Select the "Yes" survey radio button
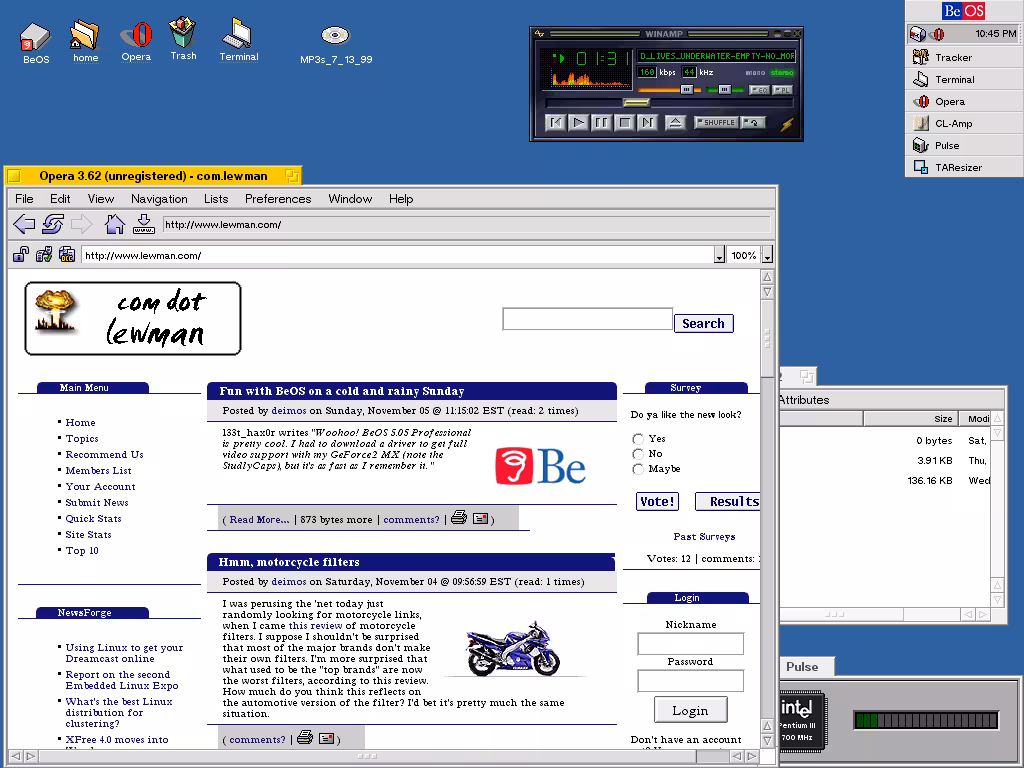Image resolution: width=1024 pixels, height=768 pixels. pyautogui.click(x=638, y=439)
